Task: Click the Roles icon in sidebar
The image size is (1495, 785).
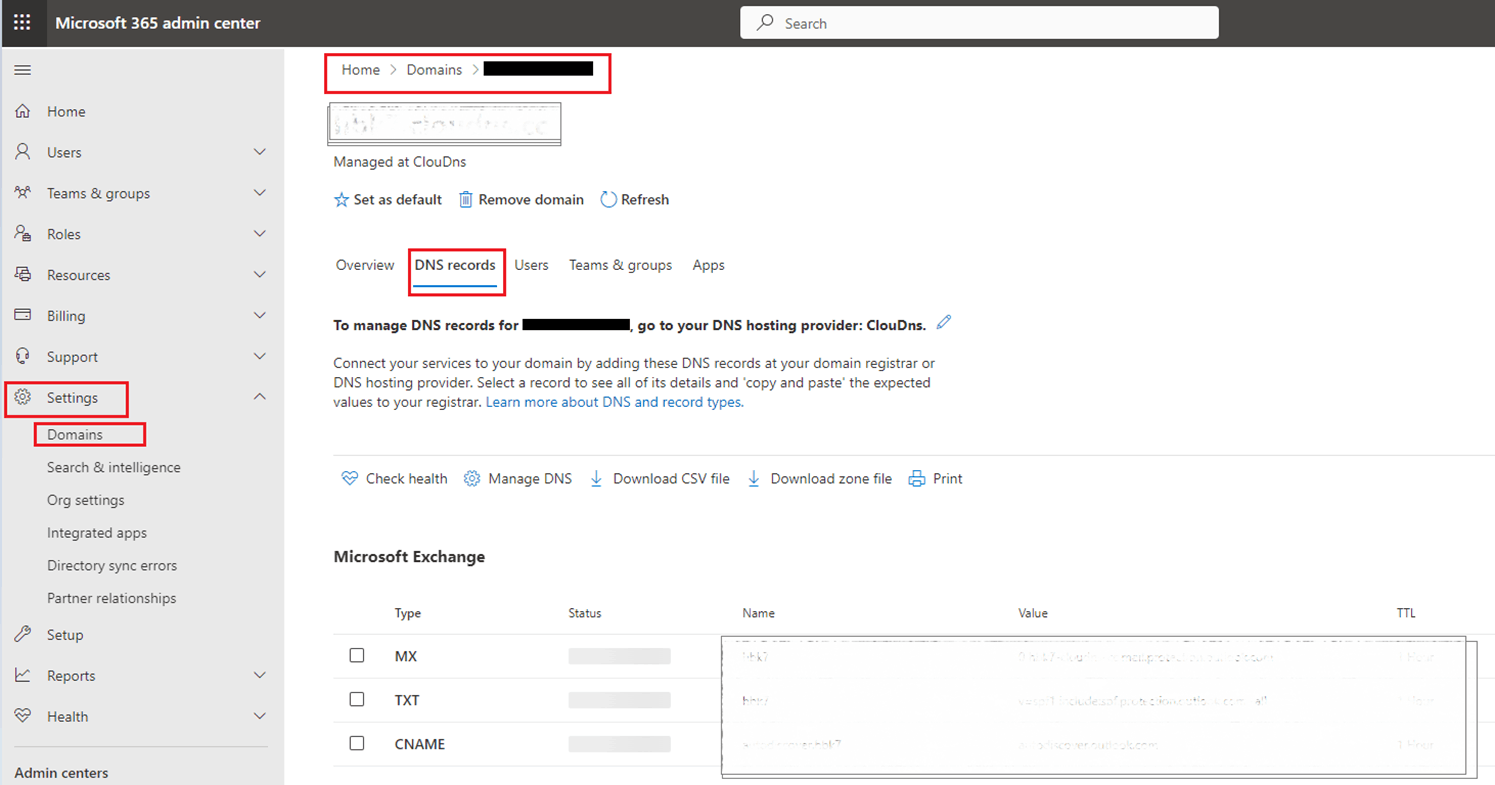Action: pyautogui.click(x=23, y=234)
